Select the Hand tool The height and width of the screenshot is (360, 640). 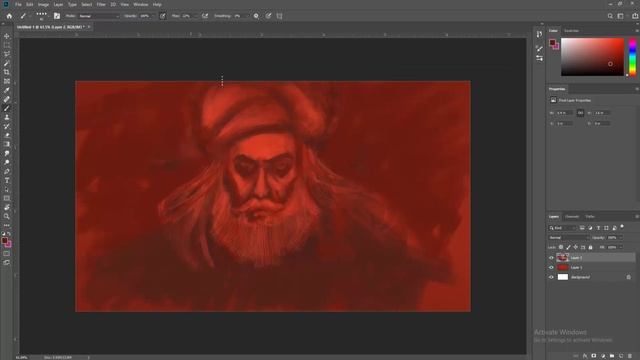coord(7,207)
